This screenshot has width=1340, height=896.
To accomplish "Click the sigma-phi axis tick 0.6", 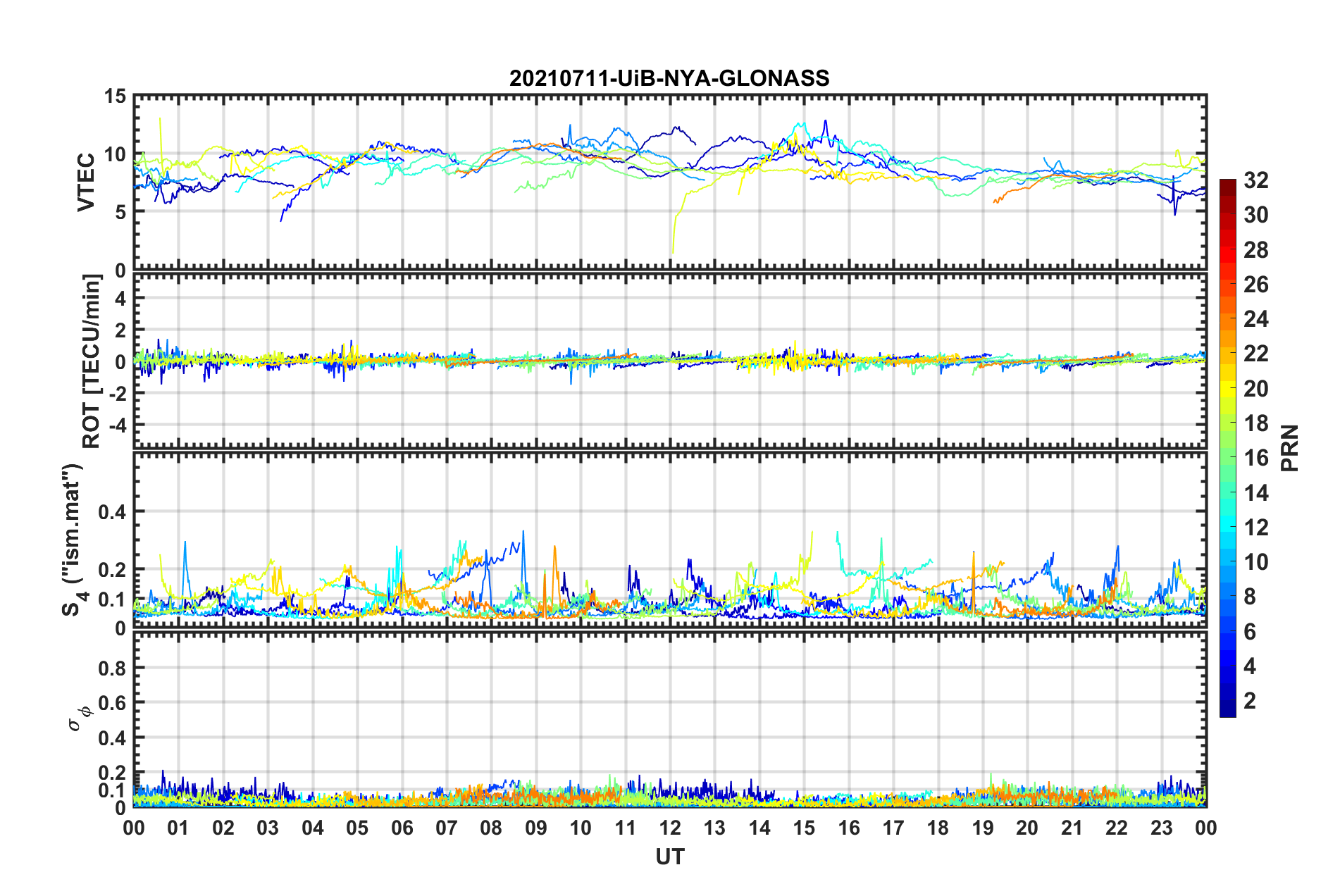I will [x=113, y=703].
